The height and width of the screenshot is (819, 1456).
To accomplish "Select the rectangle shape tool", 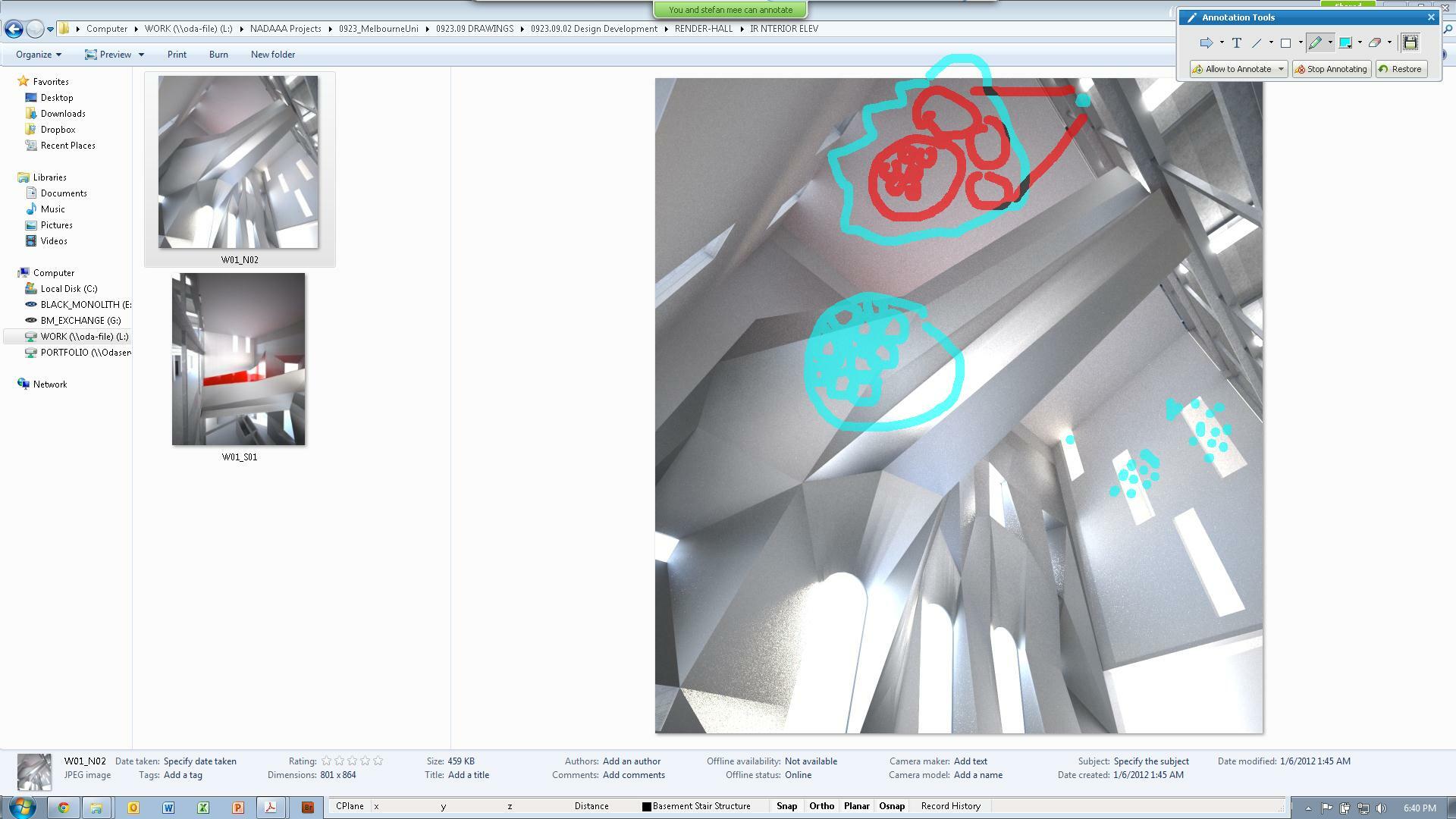I will click(x=1285, y=43).
